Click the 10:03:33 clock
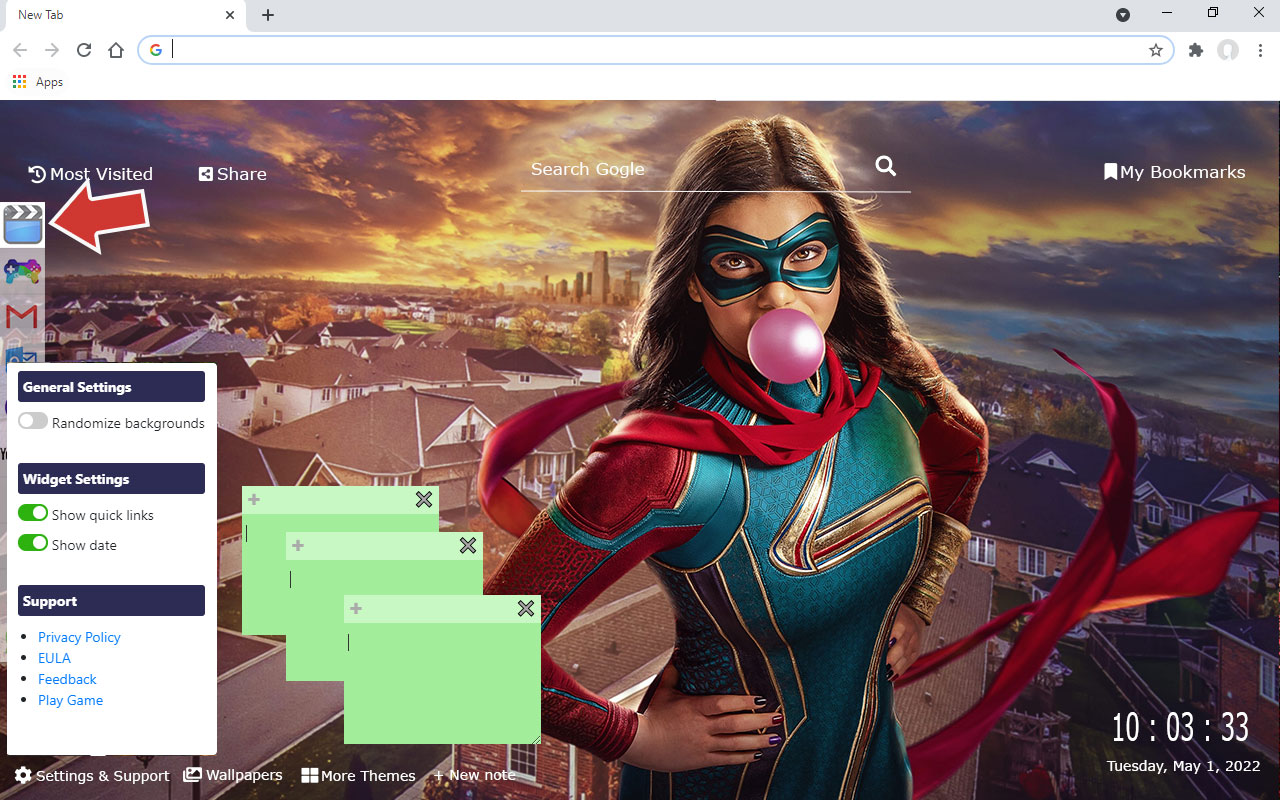 pyautogui.click(x=1180, y=728)
